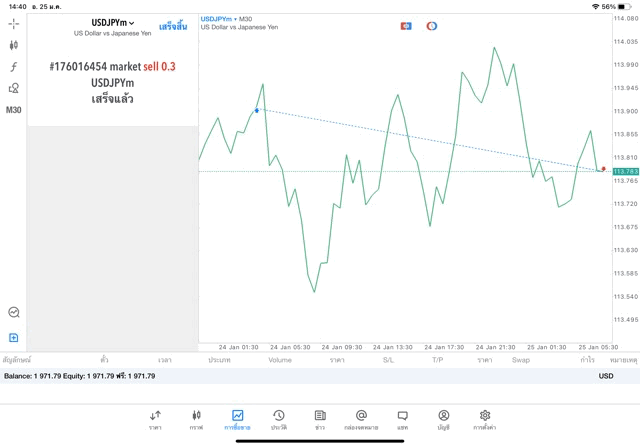640x447 pixels.
Task: Open the chart objects shapes icon
Action: 14,88
